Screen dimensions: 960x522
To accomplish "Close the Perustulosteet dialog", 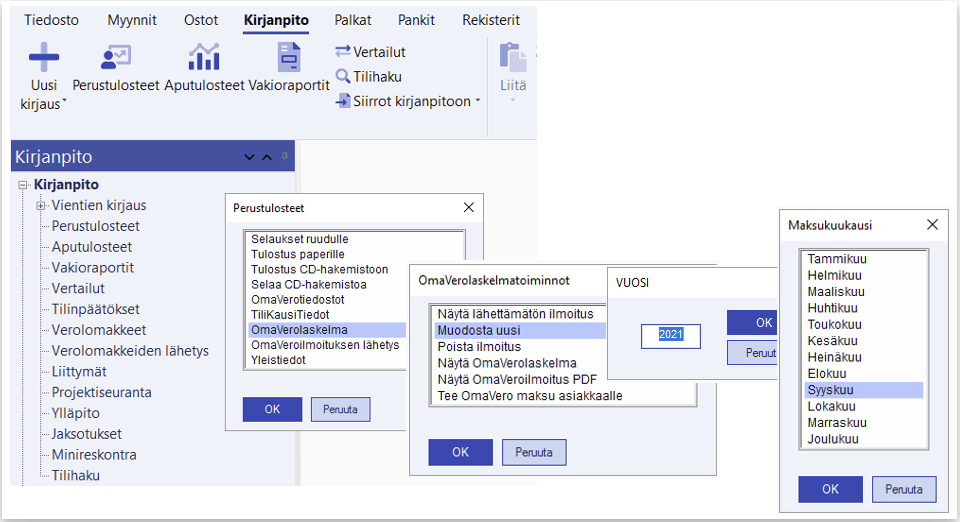I will [x=469, y=208].
